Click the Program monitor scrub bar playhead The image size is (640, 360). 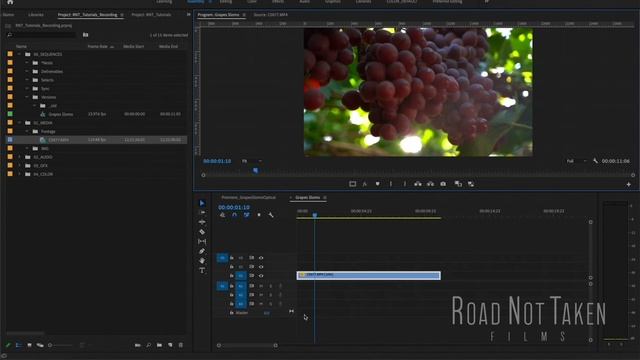click(256, 171)
